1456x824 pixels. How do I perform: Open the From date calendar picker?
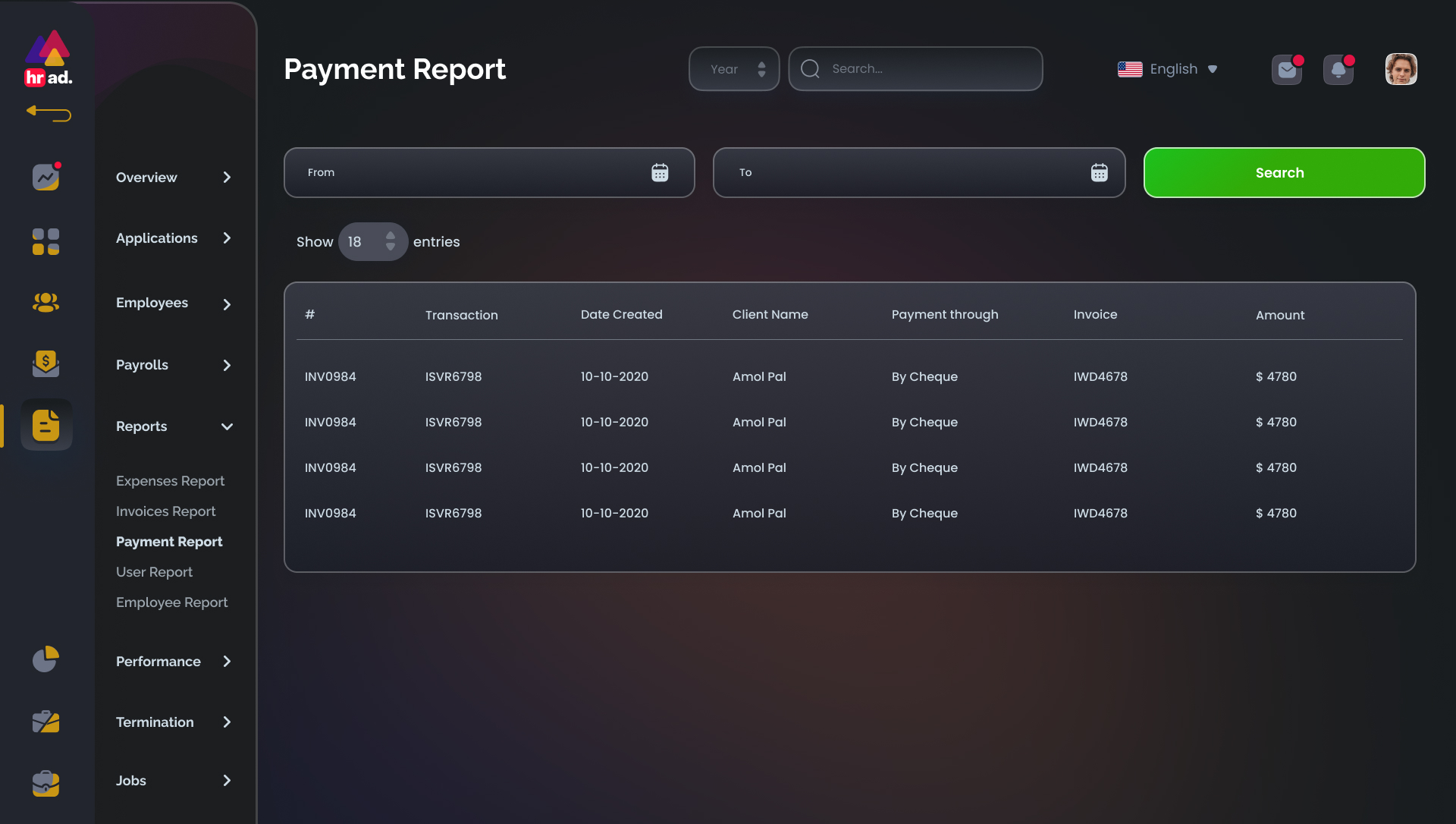tap(660, 173)
